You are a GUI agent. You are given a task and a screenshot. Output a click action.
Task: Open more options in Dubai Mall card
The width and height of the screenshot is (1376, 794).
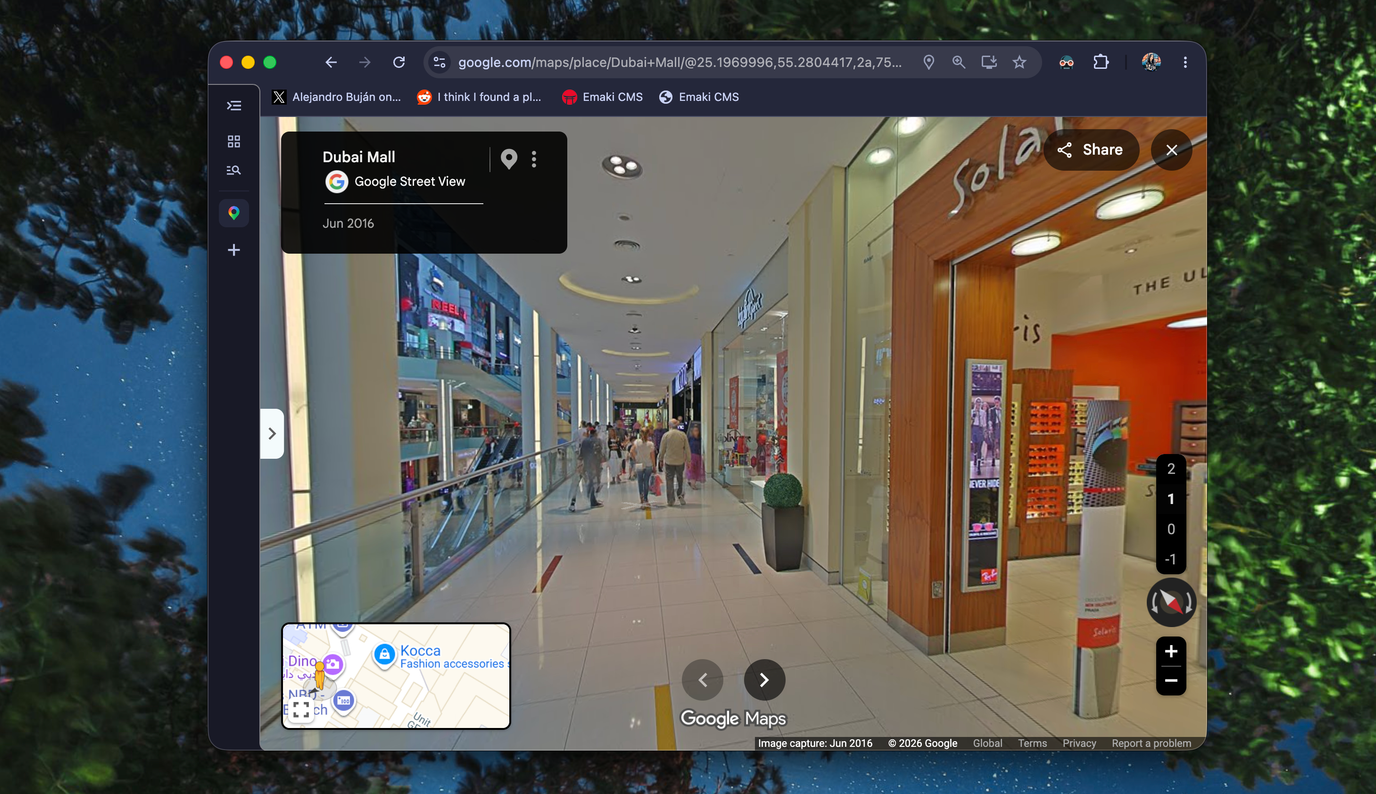[534, 159]
